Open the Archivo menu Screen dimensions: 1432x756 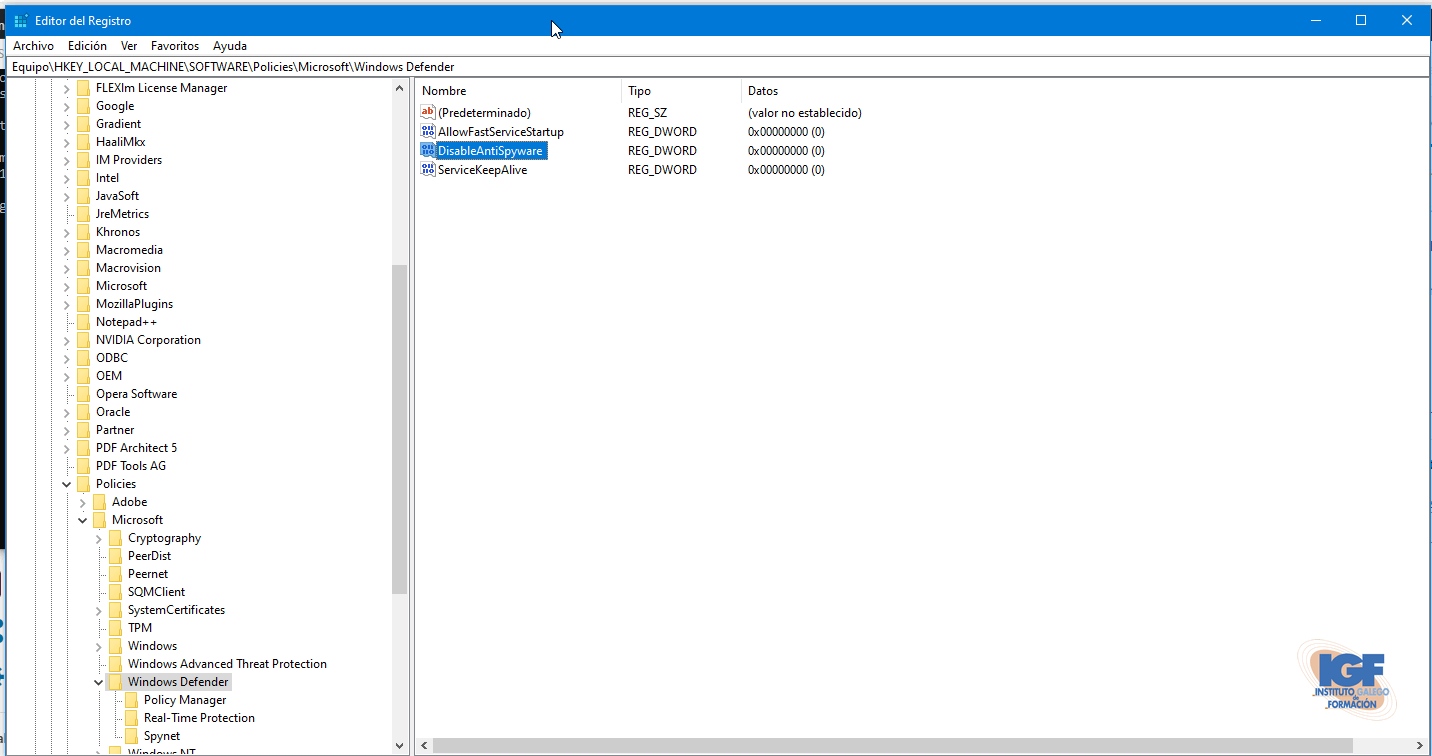pyautogui.click(x=34, y=46)
